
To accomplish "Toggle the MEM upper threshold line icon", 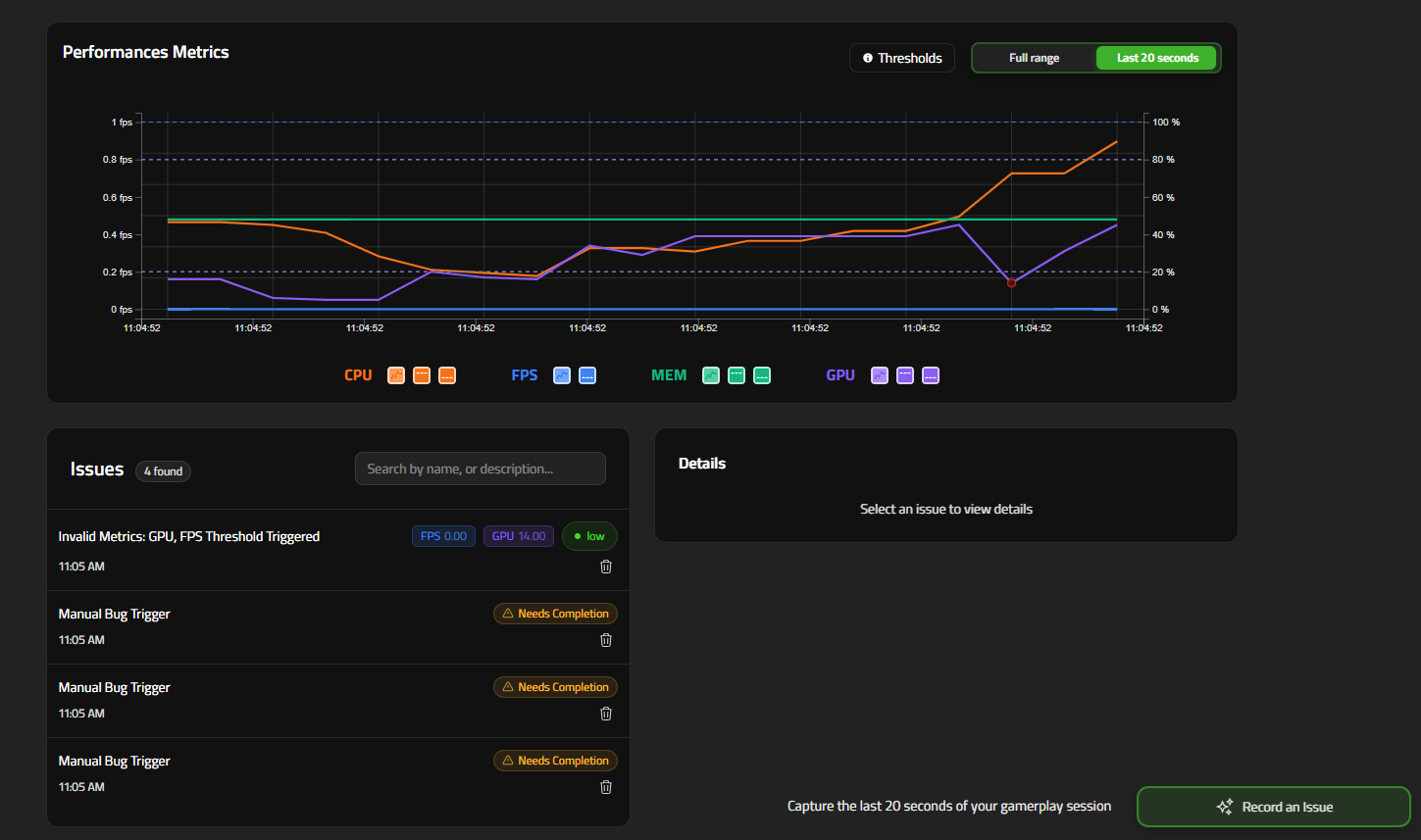I will tap(736, 375).
